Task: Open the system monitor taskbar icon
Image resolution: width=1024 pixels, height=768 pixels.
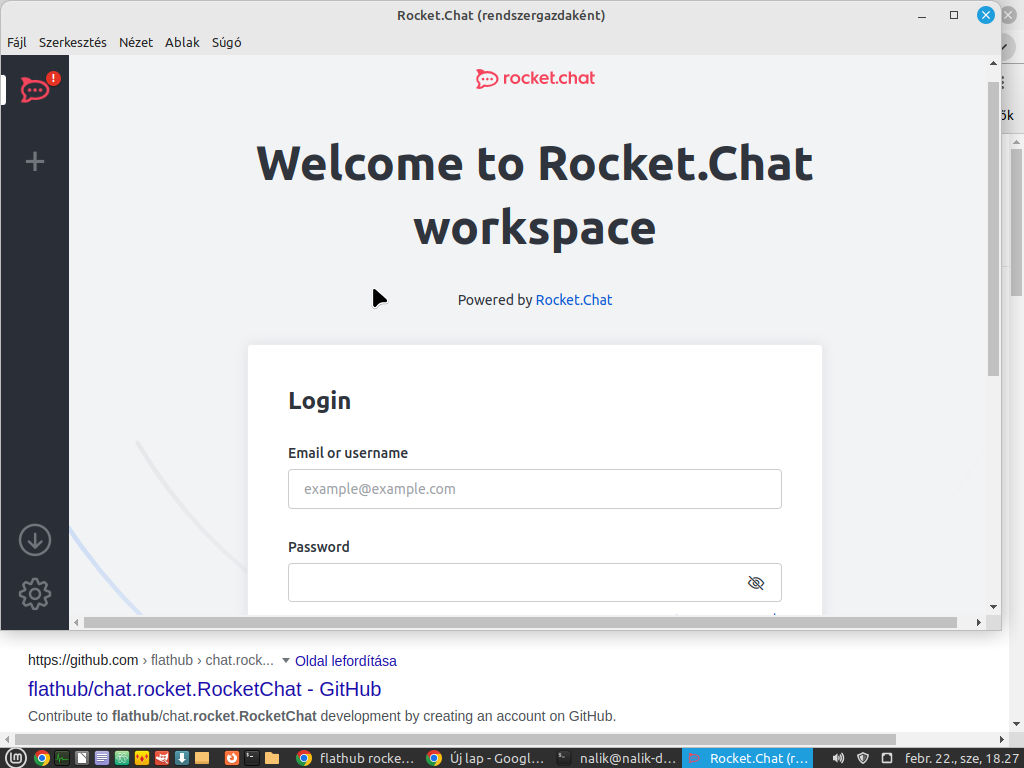Action: click(62, 758)
